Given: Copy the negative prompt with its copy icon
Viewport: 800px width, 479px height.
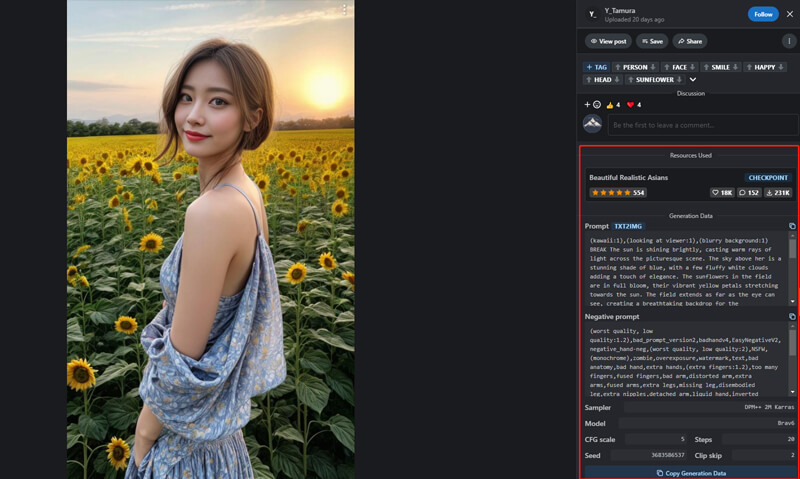Looking at the screenshot, I should (792, 317).
